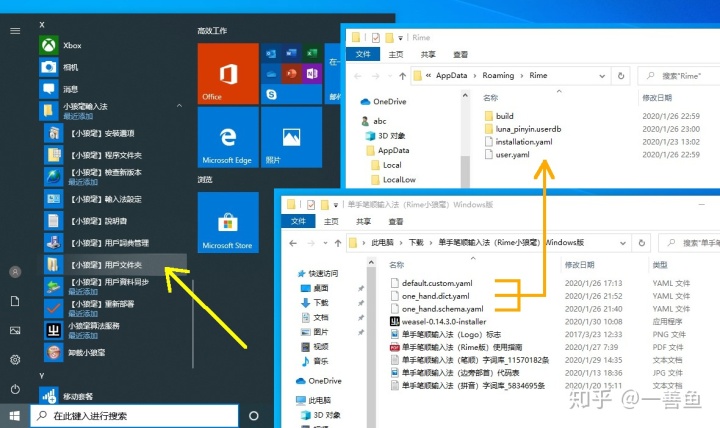
Task: Open 移动套餐 app in Start list
Action: 110,396
